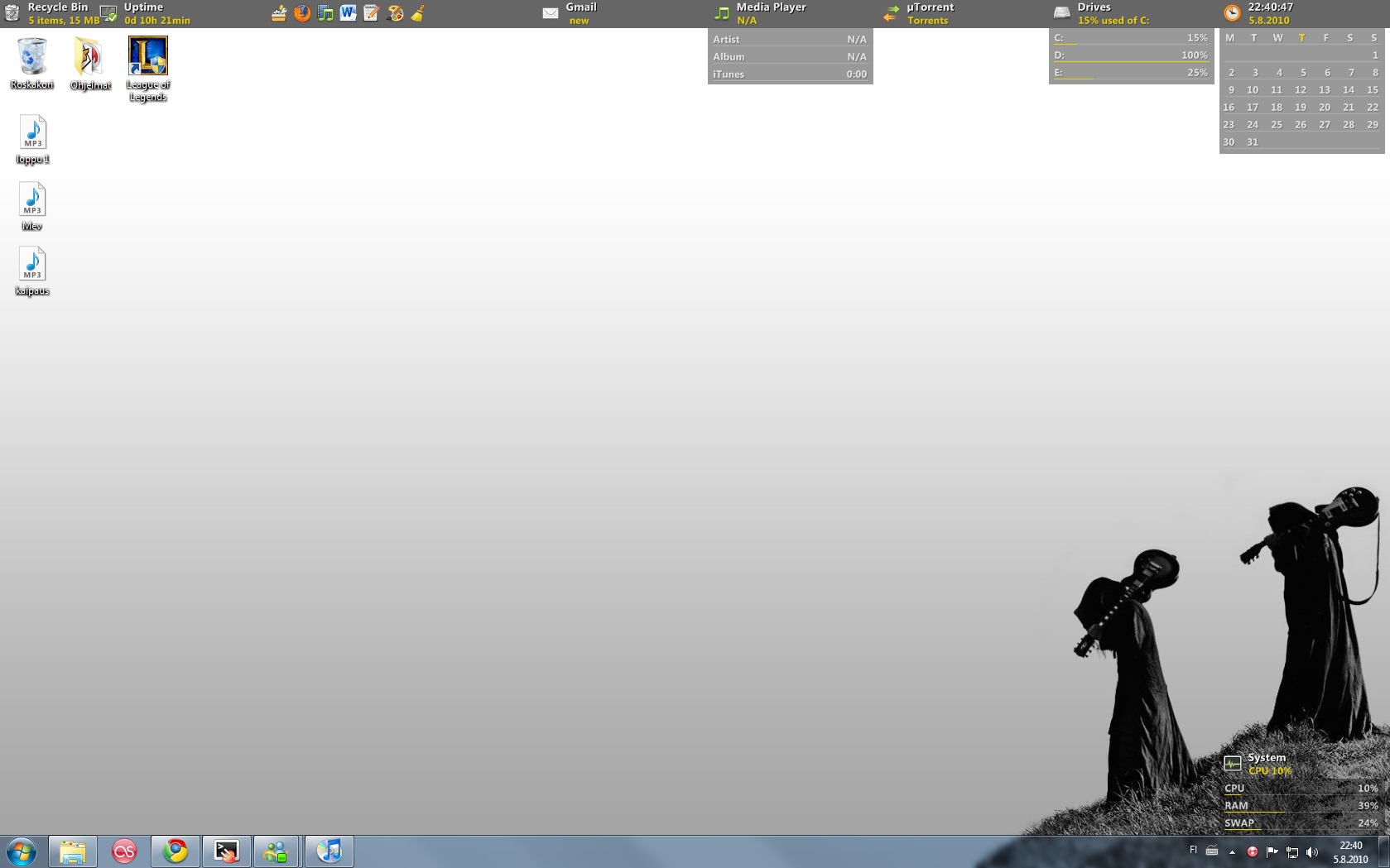The height and width of the screenshot is (868, 1390).
Task: Open iTunes from the taskbar
Action: pyautogui.click(x=329, y=851)
